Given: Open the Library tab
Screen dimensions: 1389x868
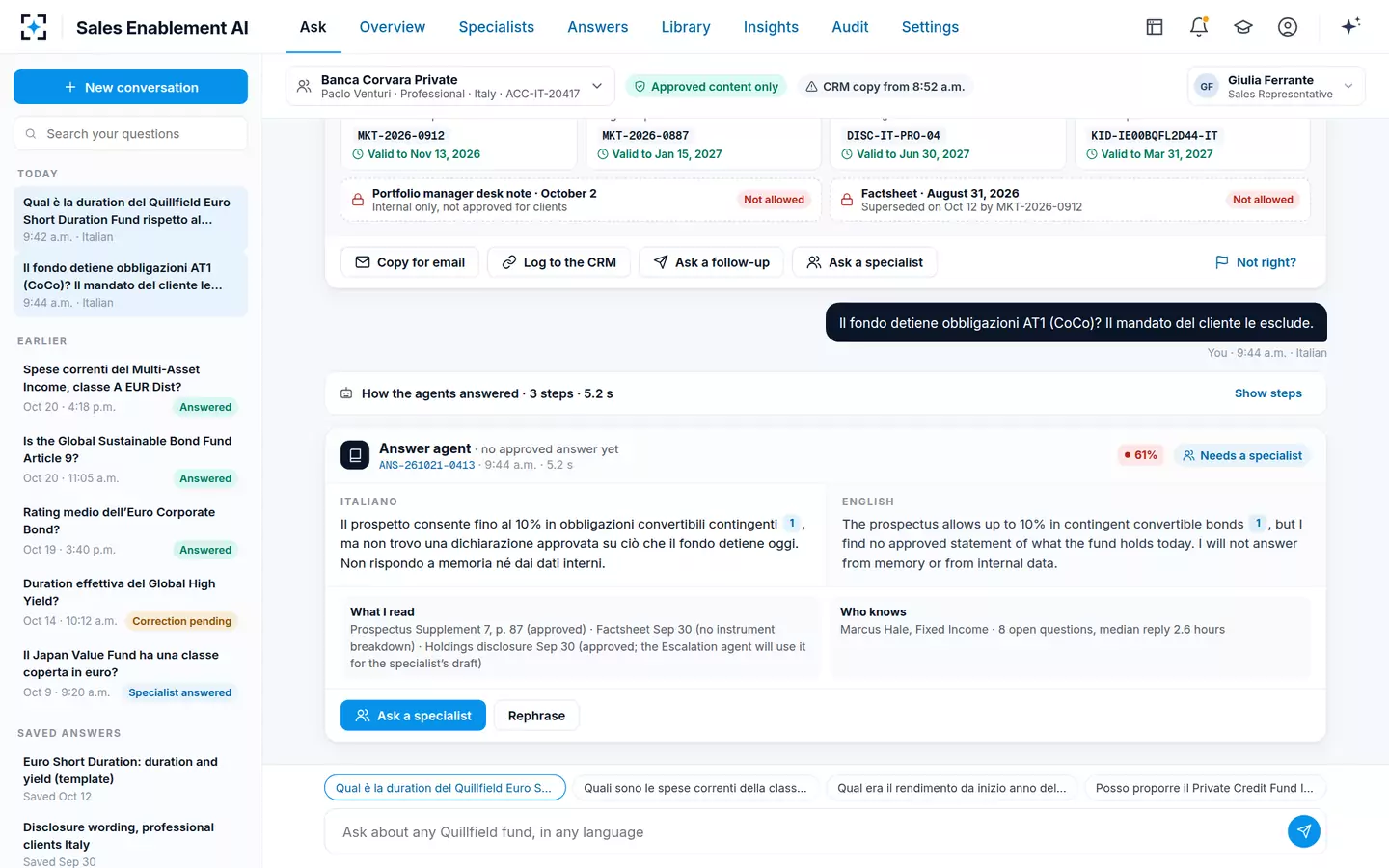Looking at the screenshot, I should pos(686,27).
